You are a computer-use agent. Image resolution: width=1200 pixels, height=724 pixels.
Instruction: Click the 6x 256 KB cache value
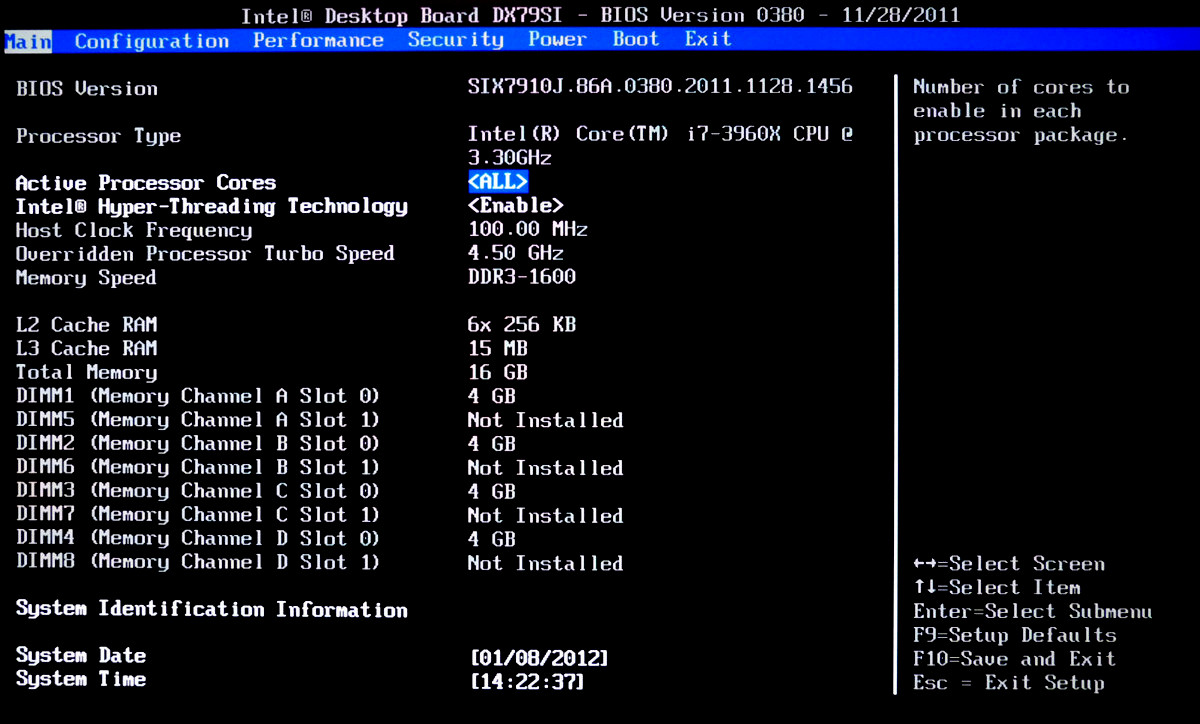point(521,325)
